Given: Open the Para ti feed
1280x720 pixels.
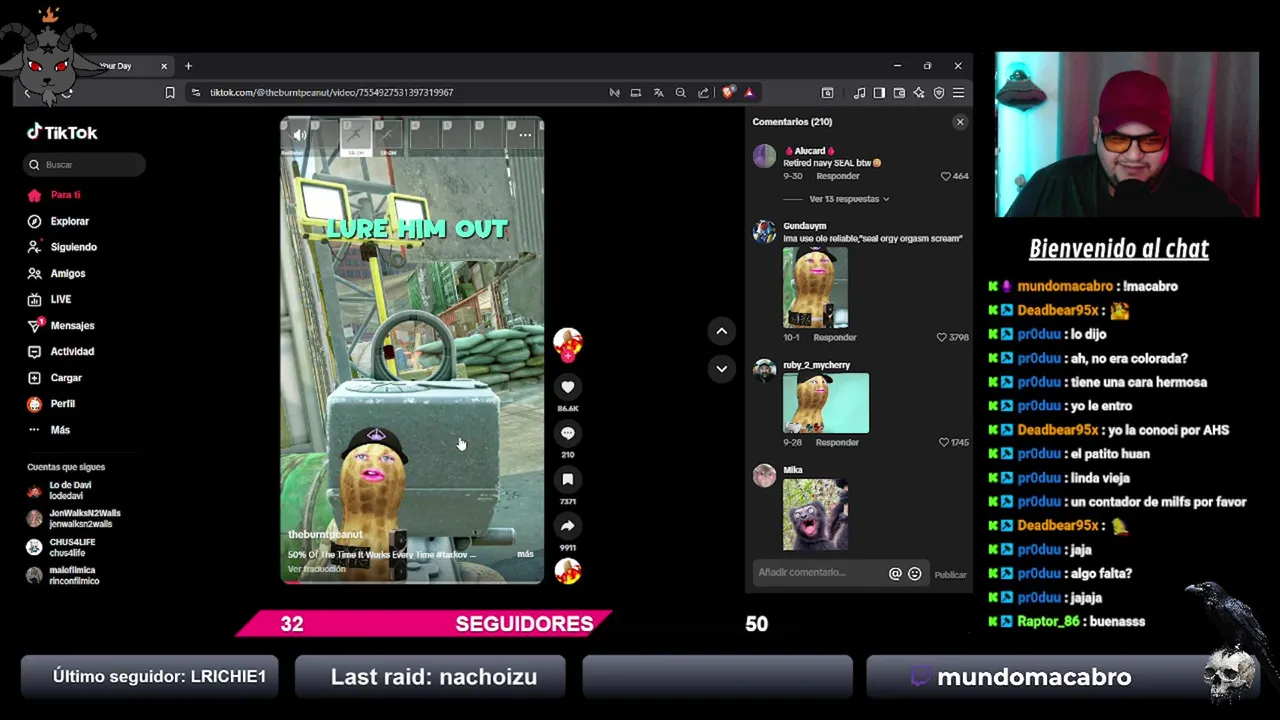Looking at the screenshot, I should [x=55, y=195].
